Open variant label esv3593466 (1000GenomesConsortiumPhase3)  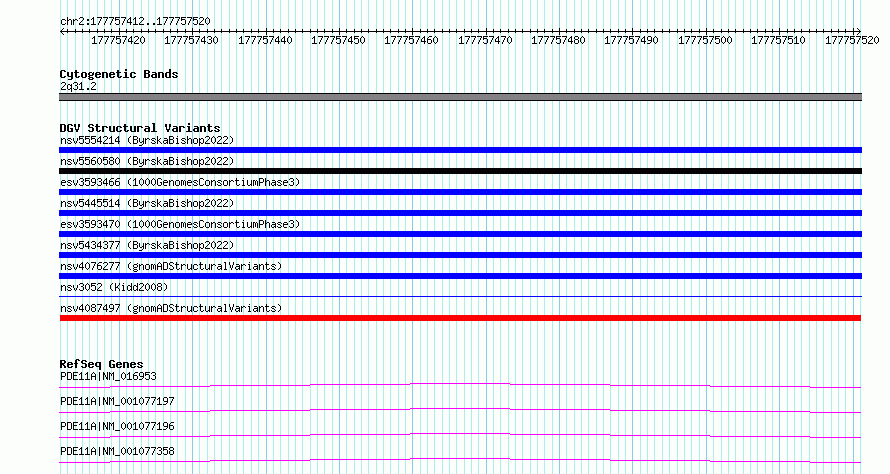click(180, 182)
